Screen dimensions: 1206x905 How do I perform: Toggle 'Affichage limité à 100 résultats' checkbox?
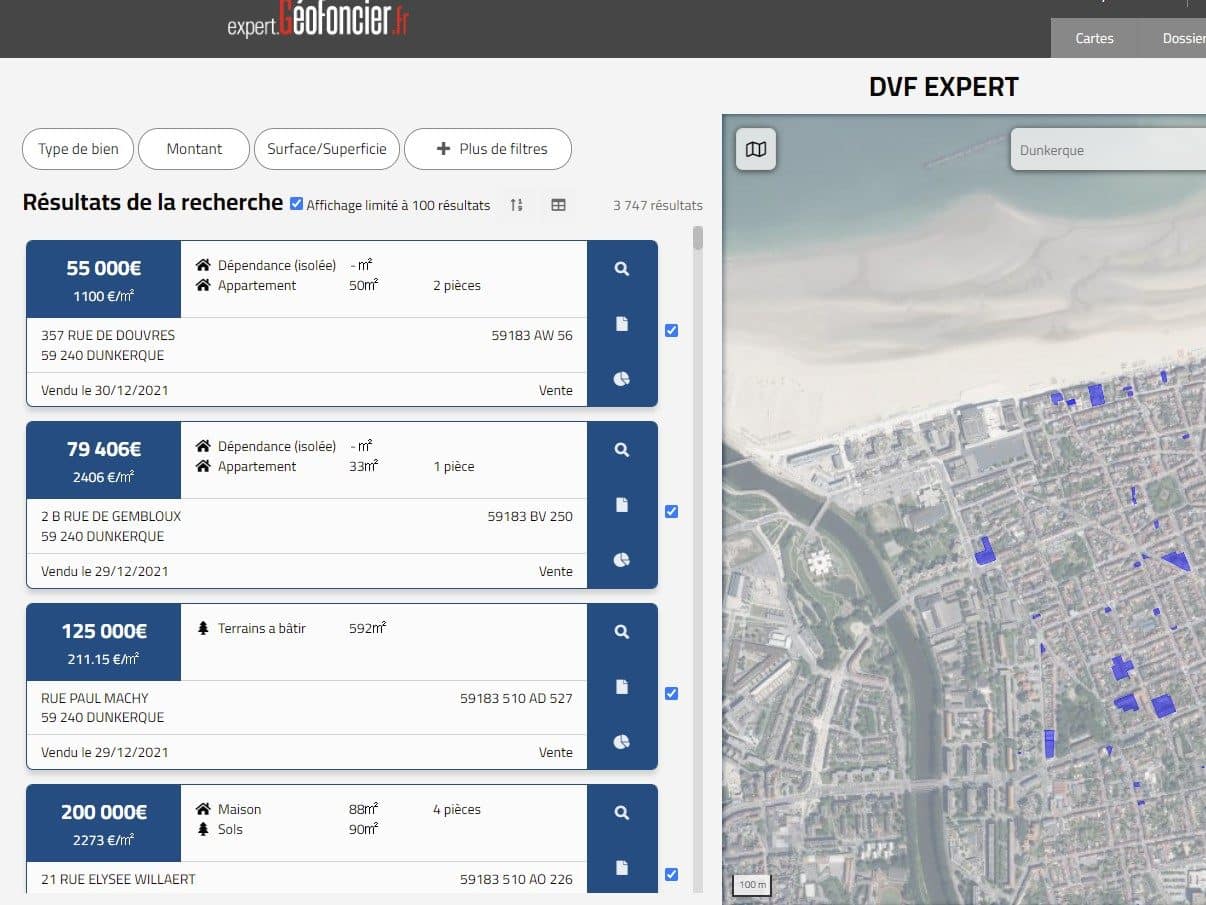pyautogui.click(x=296, y=204)
